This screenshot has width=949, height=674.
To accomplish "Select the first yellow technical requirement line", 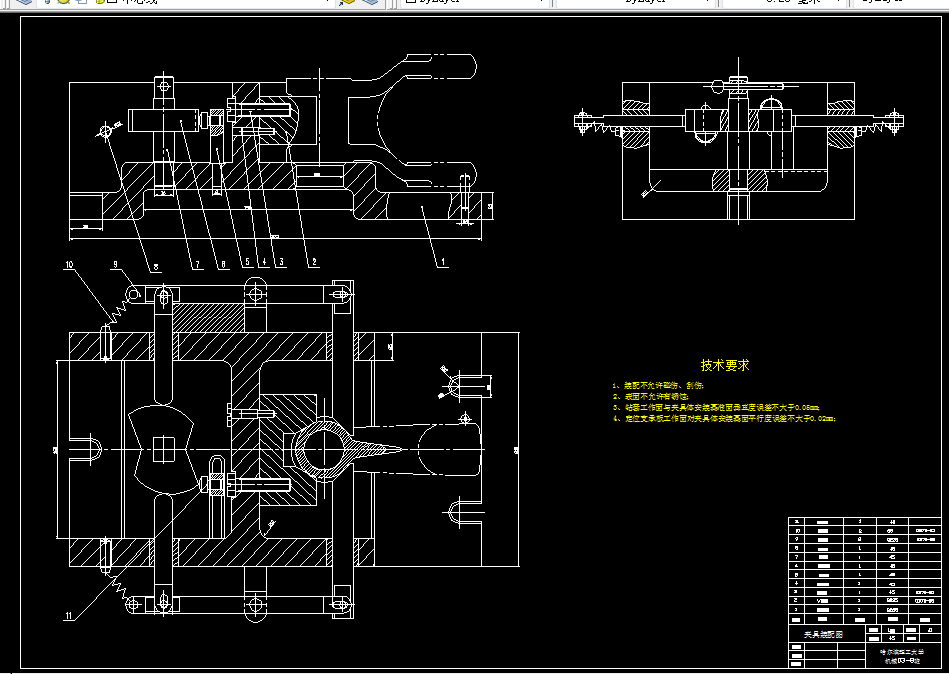I will pyautogui.click(x=660, y=384).
